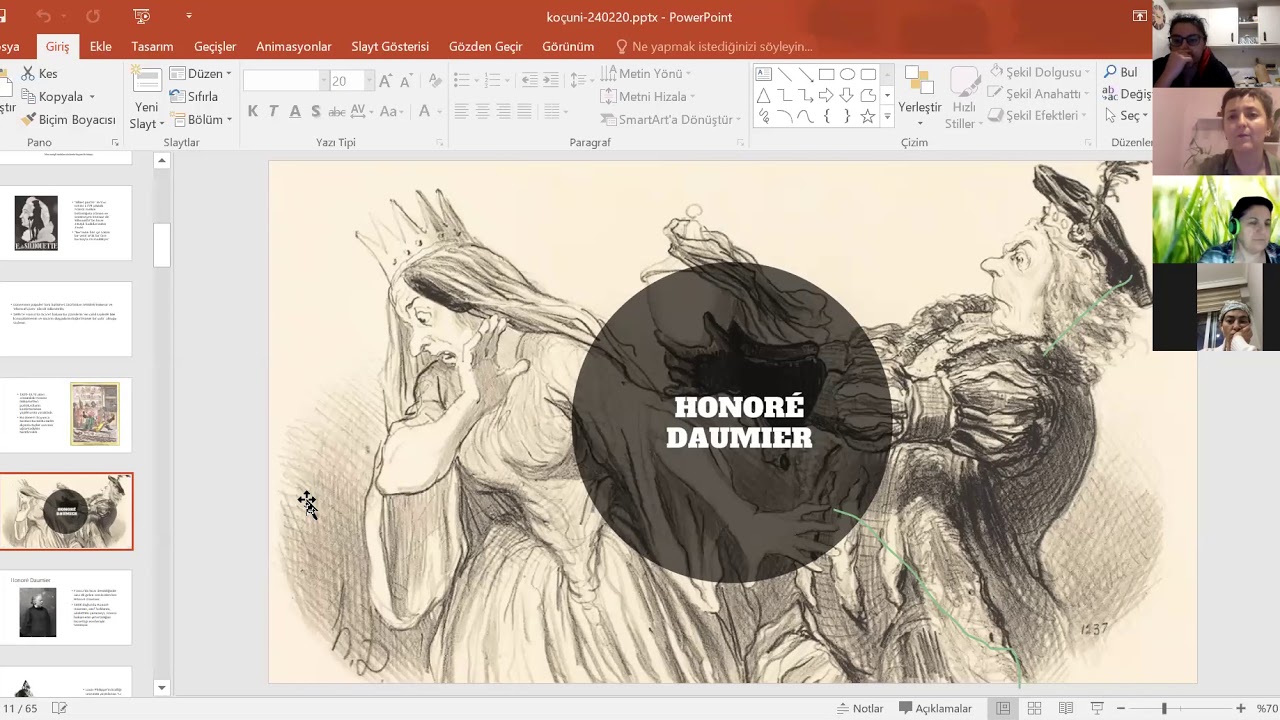Toggle bold K formatting
This screenshot has height=720, width=1280.
coord(252,111)
